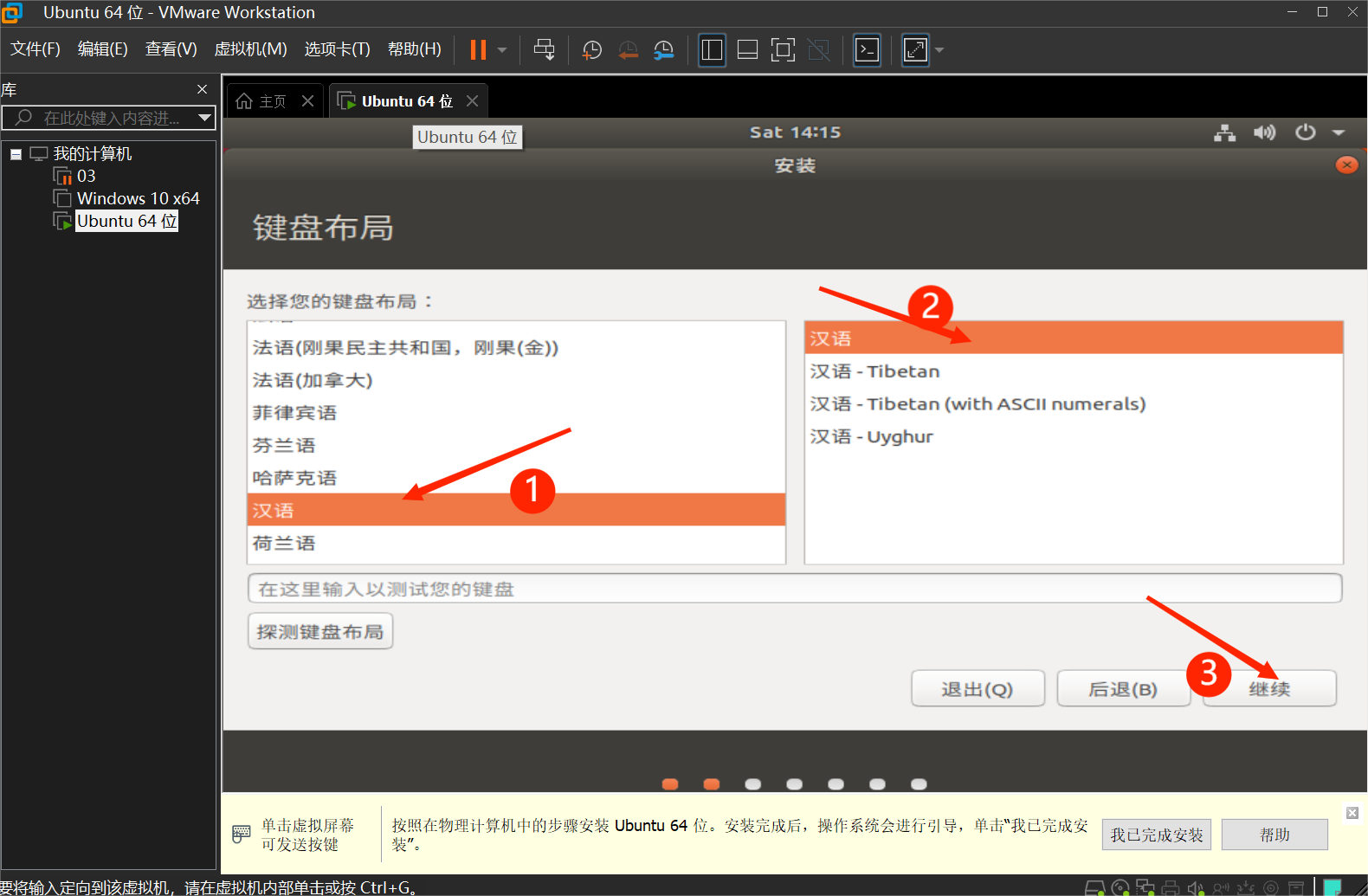
Task: Click the CD/DVD drive status icon
Action: pyautogui.click(x=1120, y=887)
